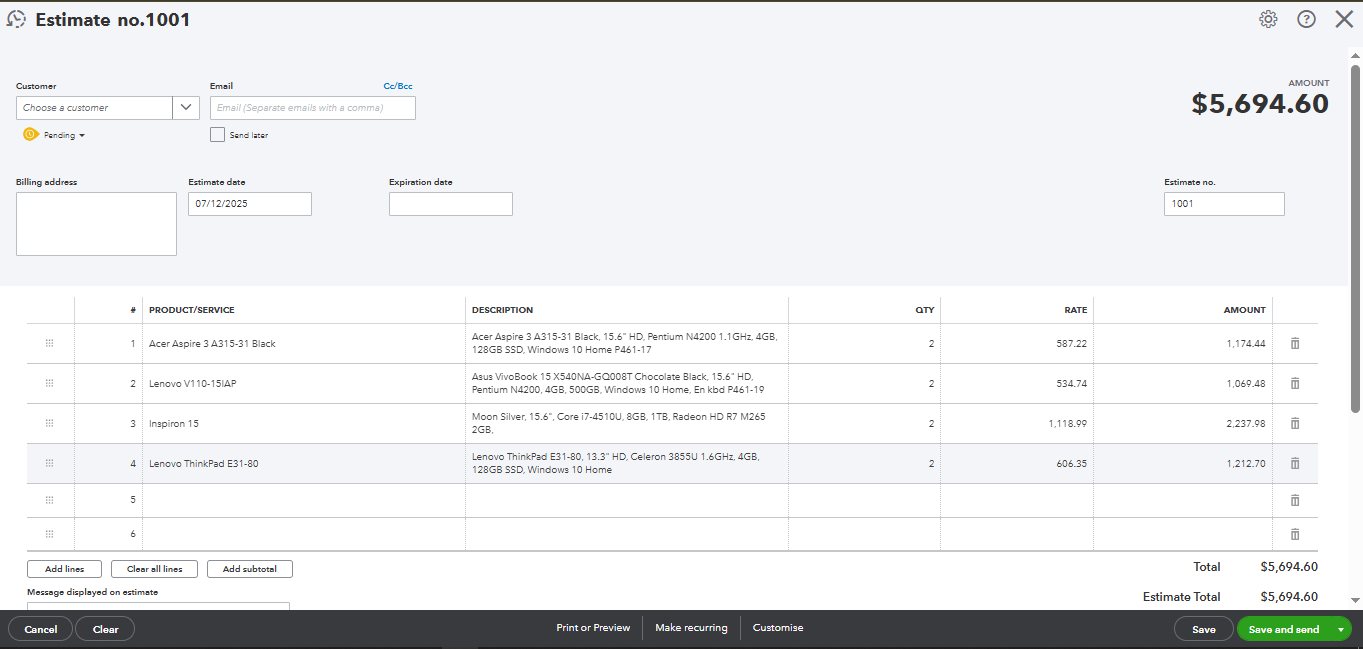Grab the drag handle of row 1

(49, 343)
